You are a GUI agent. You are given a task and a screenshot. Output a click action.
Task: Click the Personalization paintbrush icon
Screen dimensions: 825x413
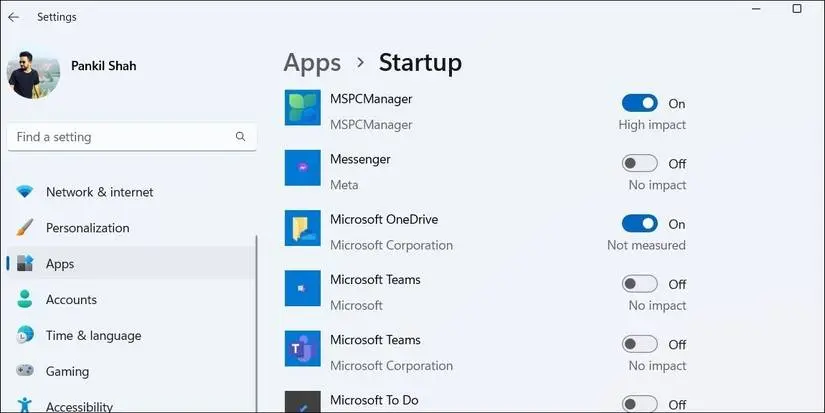click(x=25, y=228)
